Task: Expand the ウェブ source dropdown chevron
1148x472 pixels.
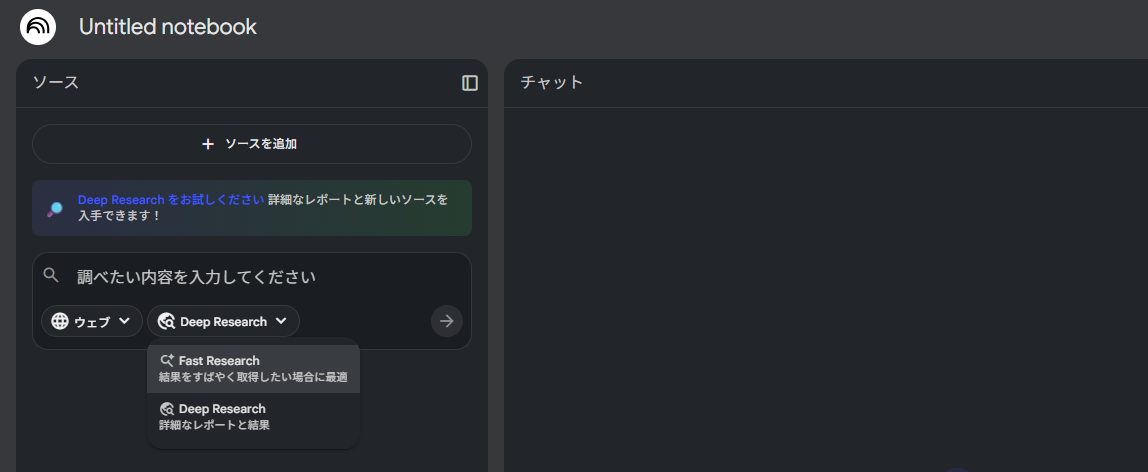Action: point(124,321)
